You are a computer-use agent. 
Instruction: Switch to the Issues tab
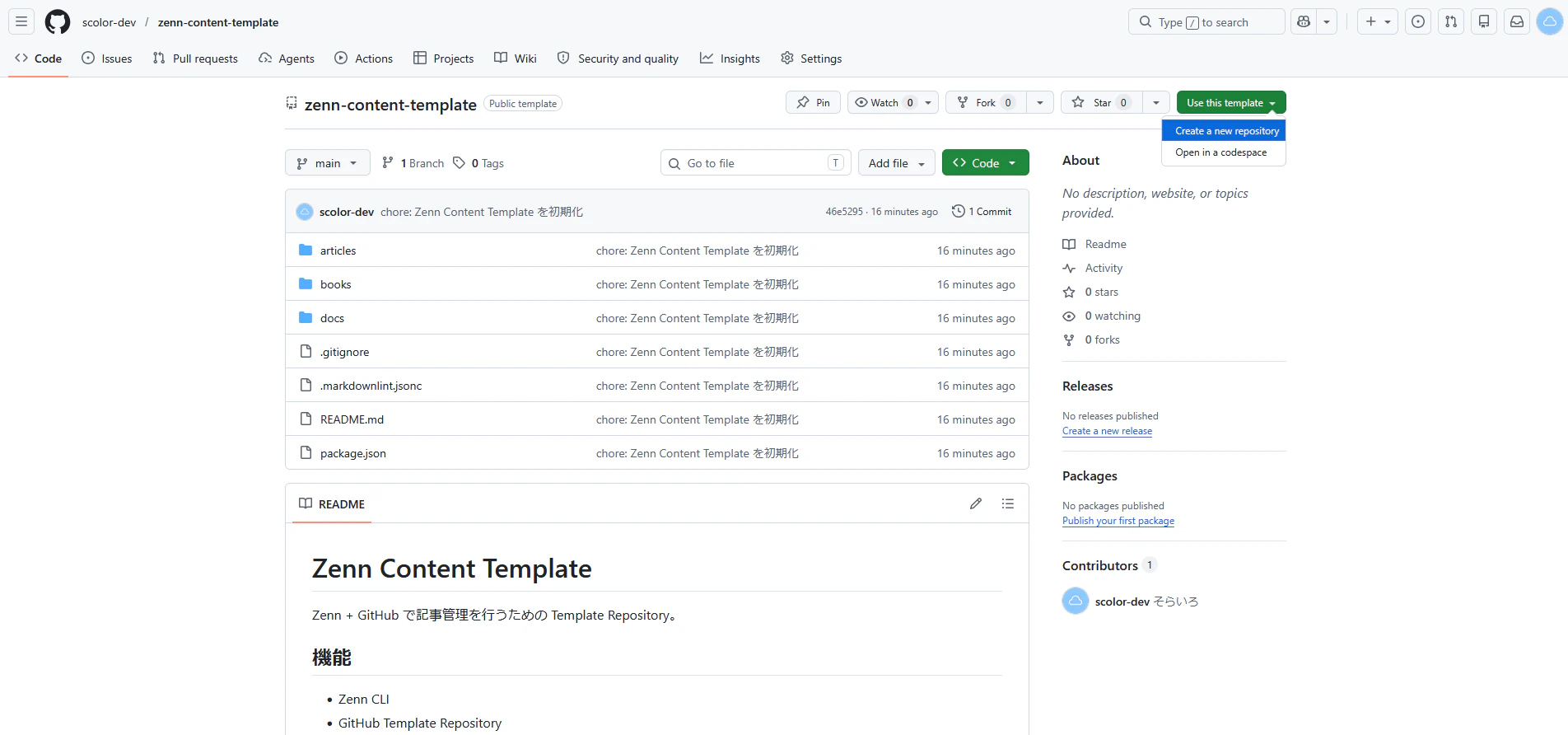point(107,59)
